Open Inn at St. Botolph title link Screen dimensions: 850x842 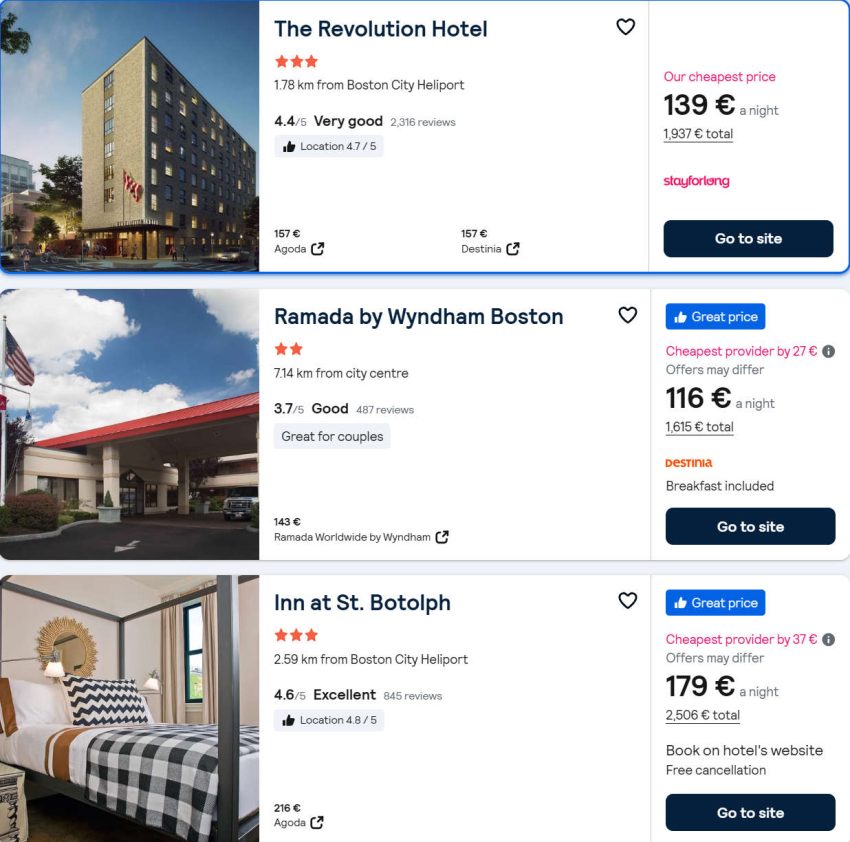click(x=362, y=603)
